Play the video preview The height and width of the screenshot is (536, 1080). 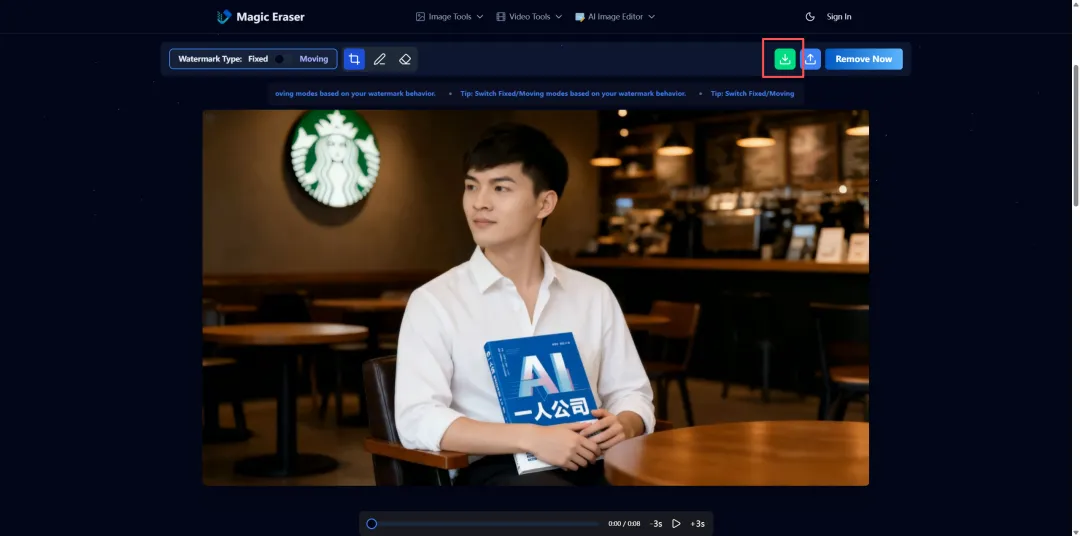tap(676, 524)
